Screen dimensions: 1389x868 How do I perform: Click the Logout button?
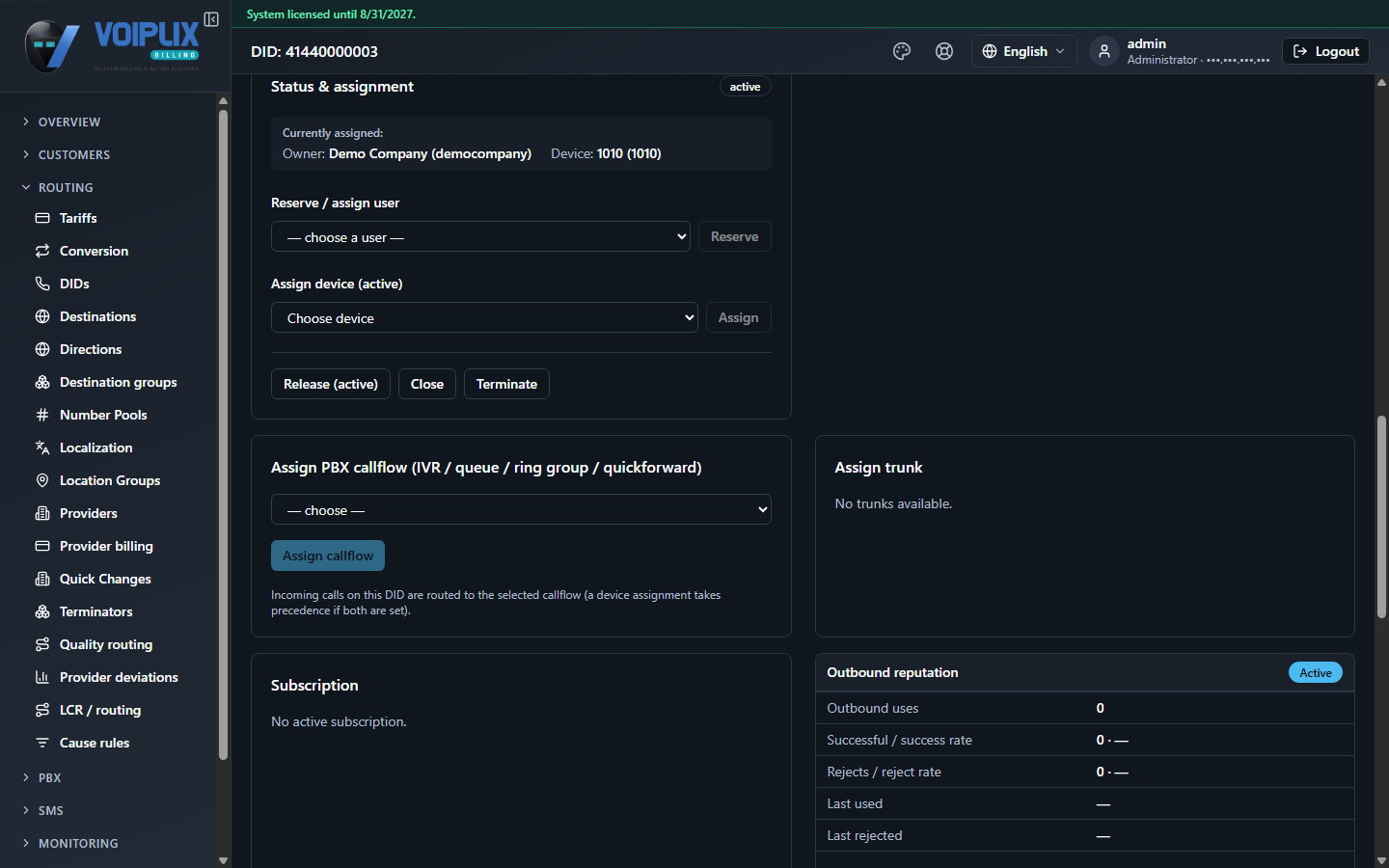pyautogui.click(x=1325, y=51)
